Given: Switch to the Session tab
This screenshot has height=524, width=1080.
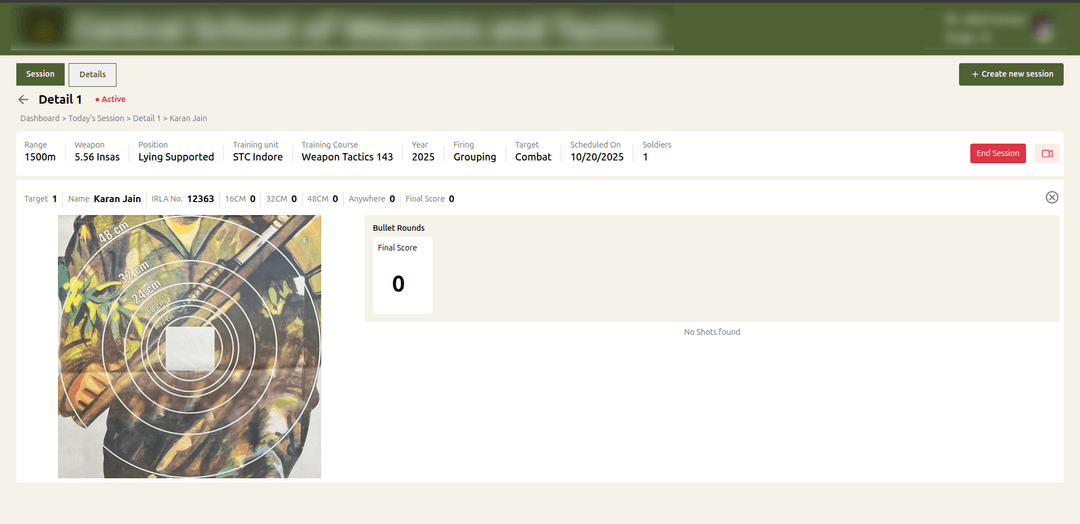Looking at the screenshot, I should click(40, 74).
